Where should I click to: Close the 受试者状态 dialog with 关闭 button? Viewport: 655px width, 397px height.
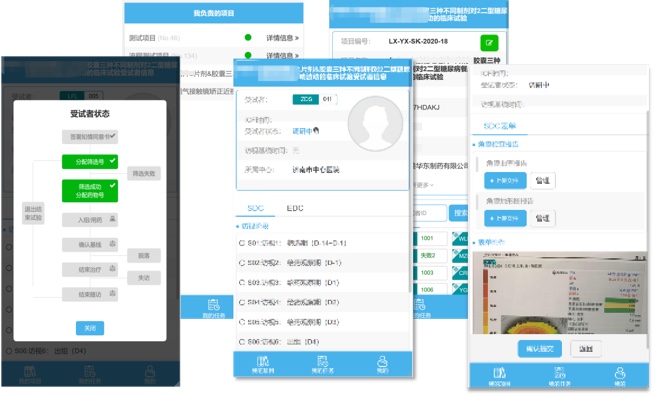pyautogui.click(x=90, y=328)
